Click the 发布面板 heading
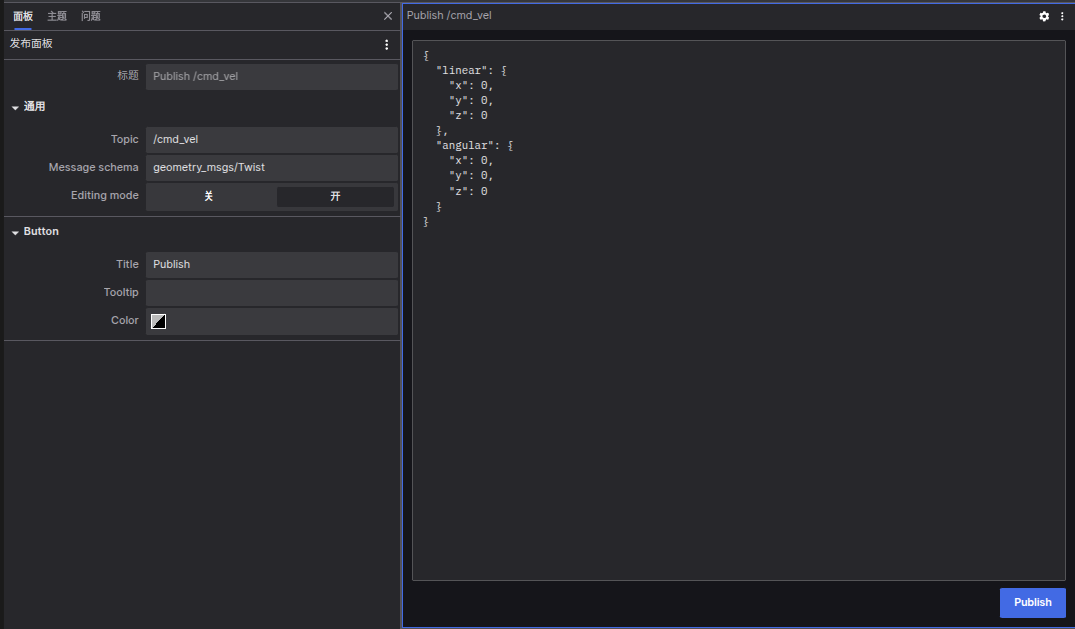 point(31,43)
